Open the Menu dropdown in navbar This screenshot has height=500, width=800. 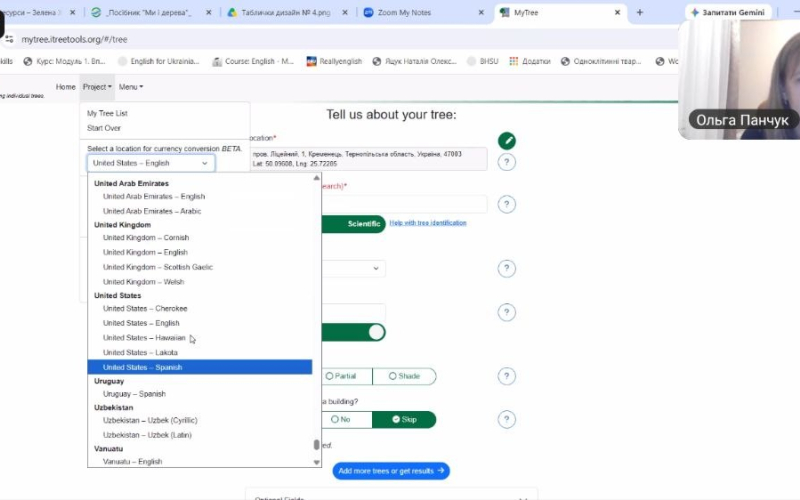131,87
